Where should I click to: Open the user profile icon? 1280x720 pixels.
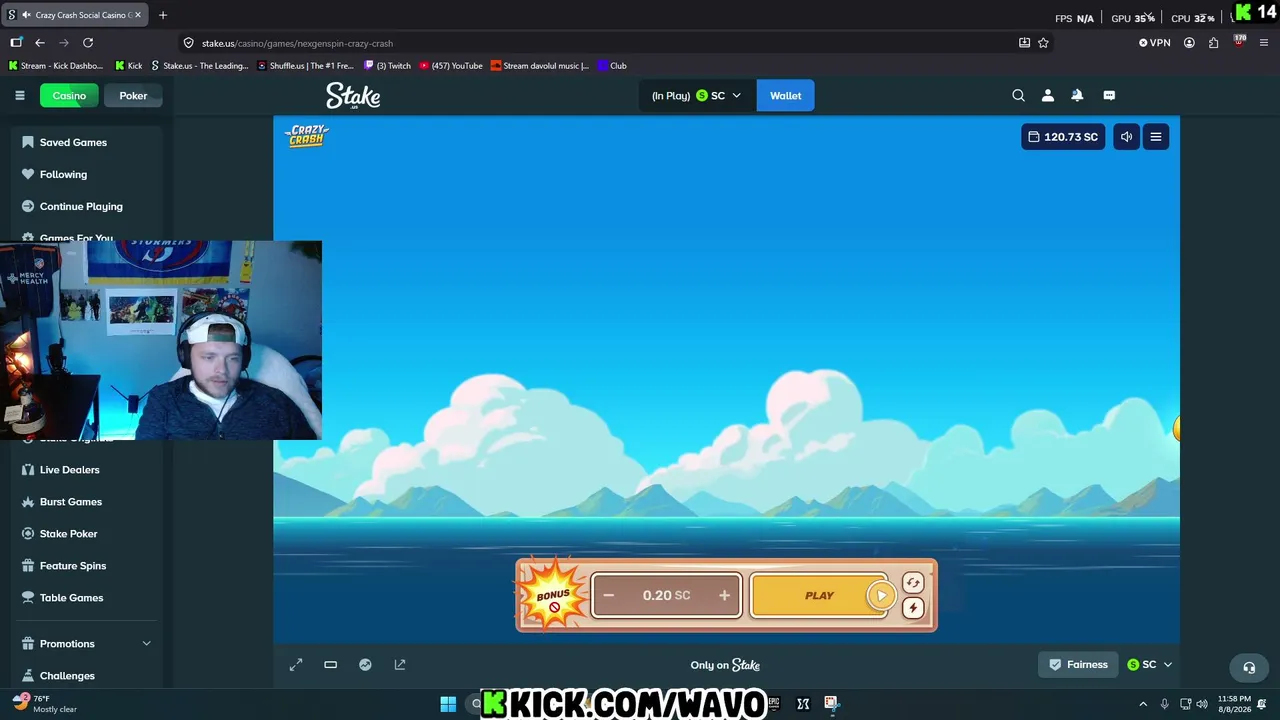[1048, 96]
